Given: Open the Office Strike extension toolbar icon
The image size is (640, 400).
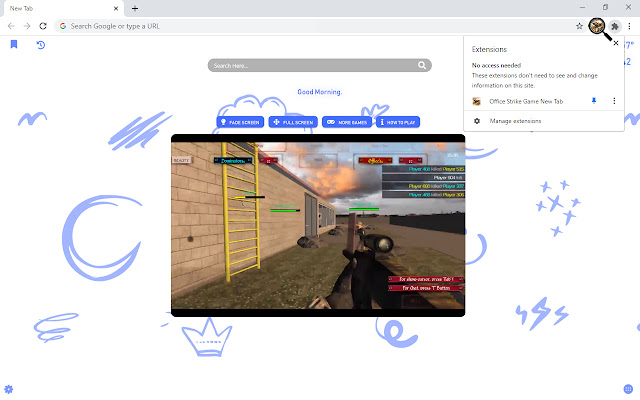Looking at the screenshot, I should 597,26.
